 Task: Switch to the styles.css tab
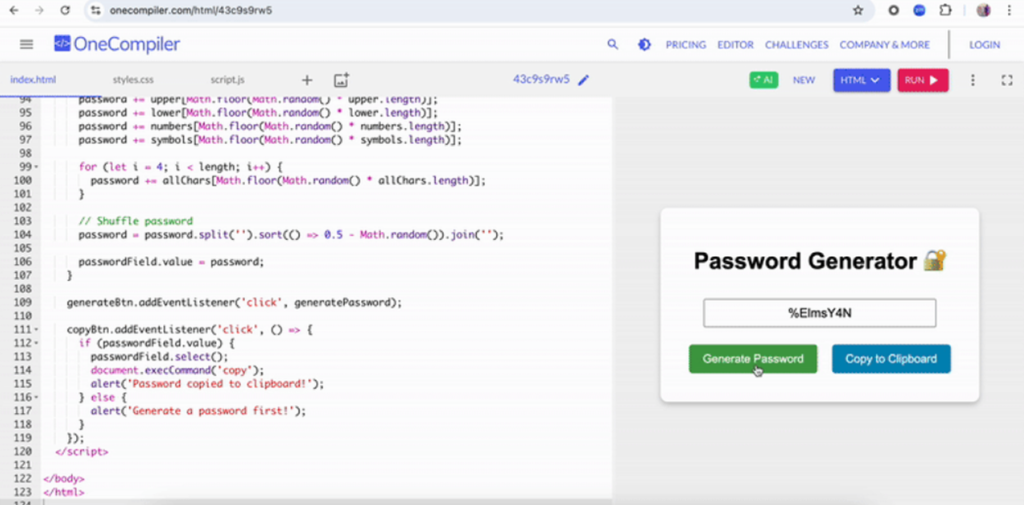(x=133, y=80)
